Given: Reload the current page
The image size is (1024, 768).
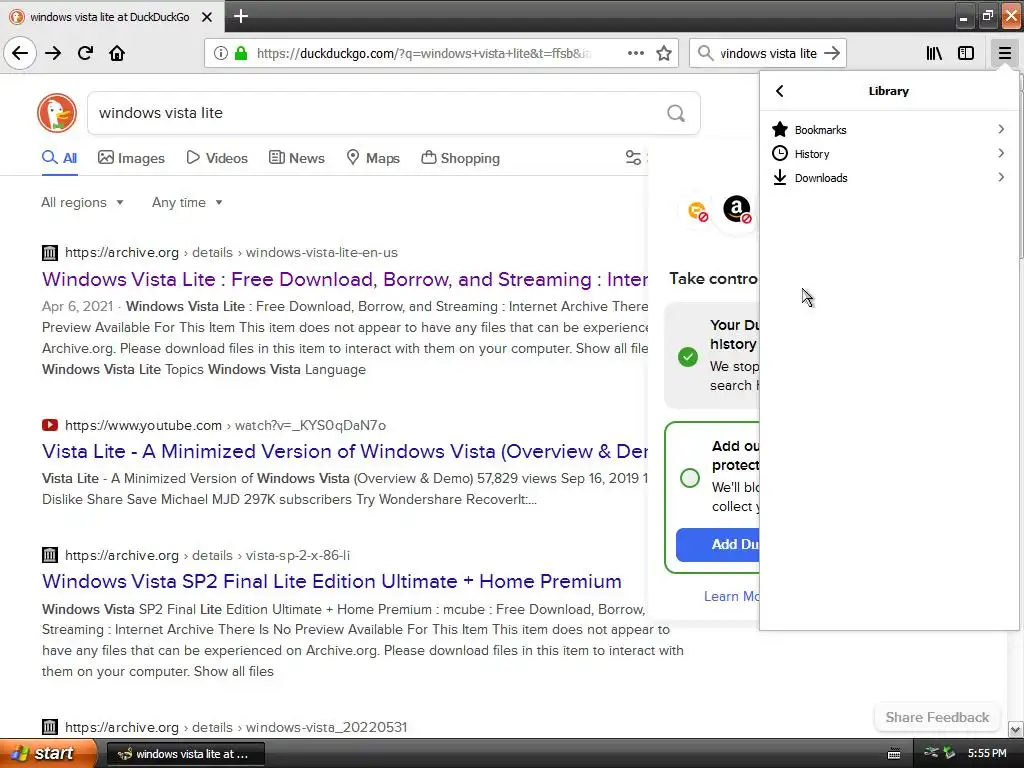Looking at the screenshot, I should click(x=85, y=53).
